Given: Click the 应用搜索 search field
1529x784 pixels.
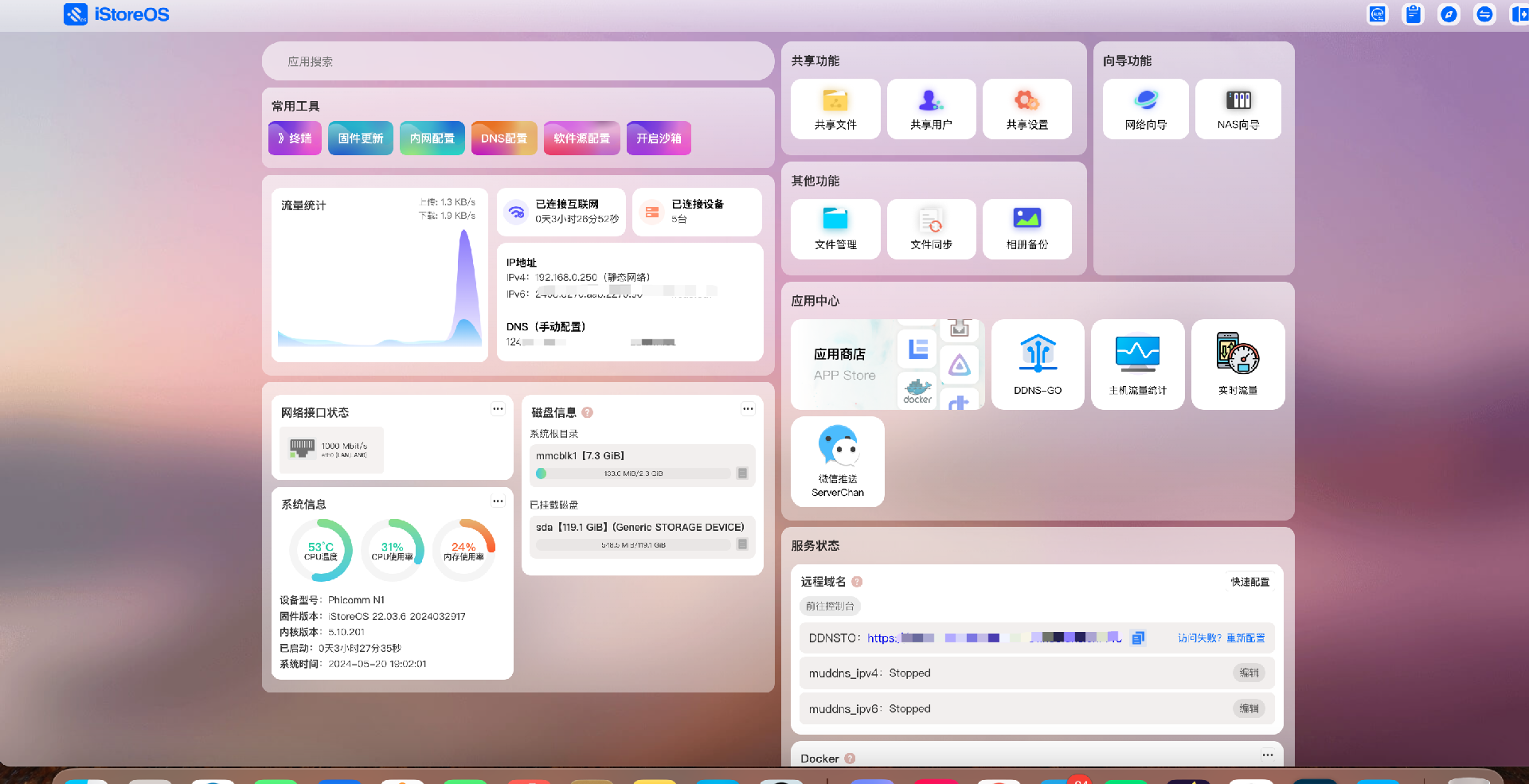Looking at the screenshot, I should pos(518,61).
